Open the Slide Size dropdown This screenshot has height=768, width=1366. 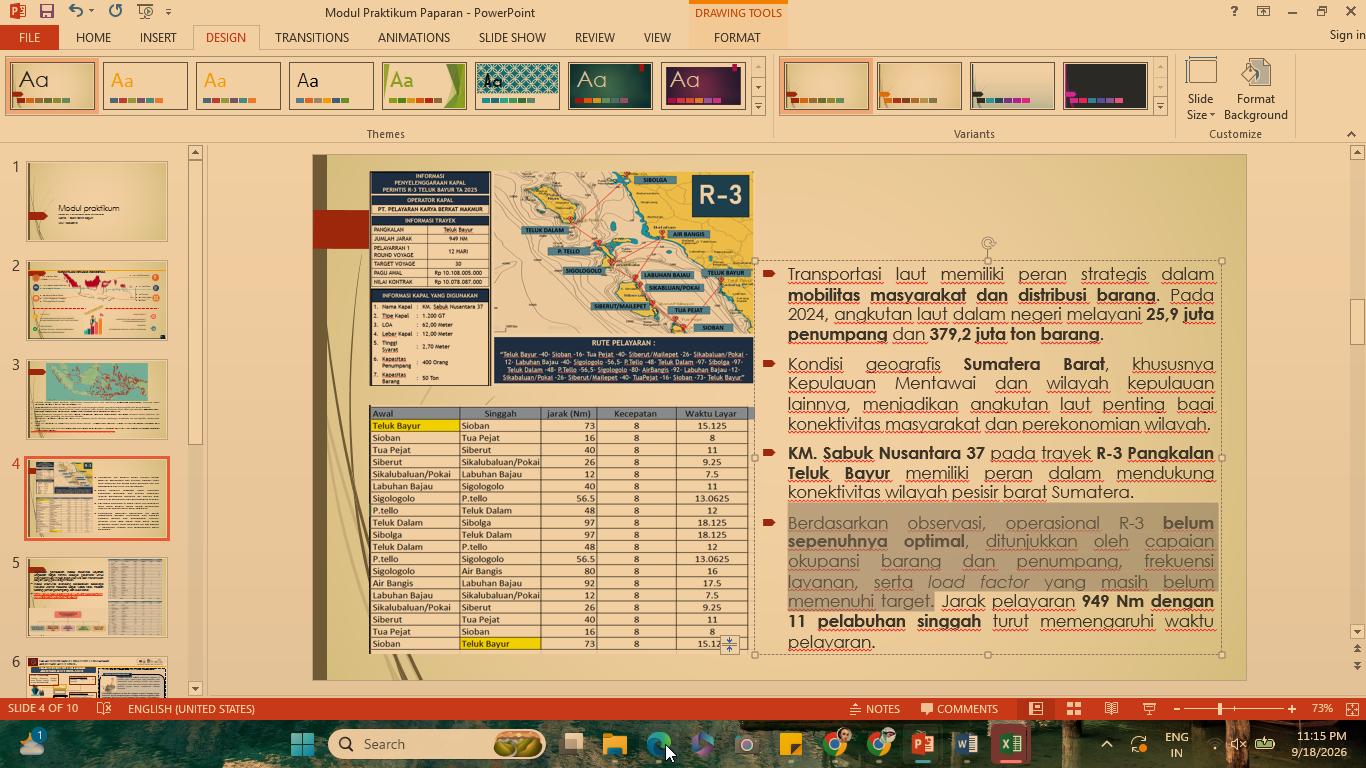pos(1200,90)
